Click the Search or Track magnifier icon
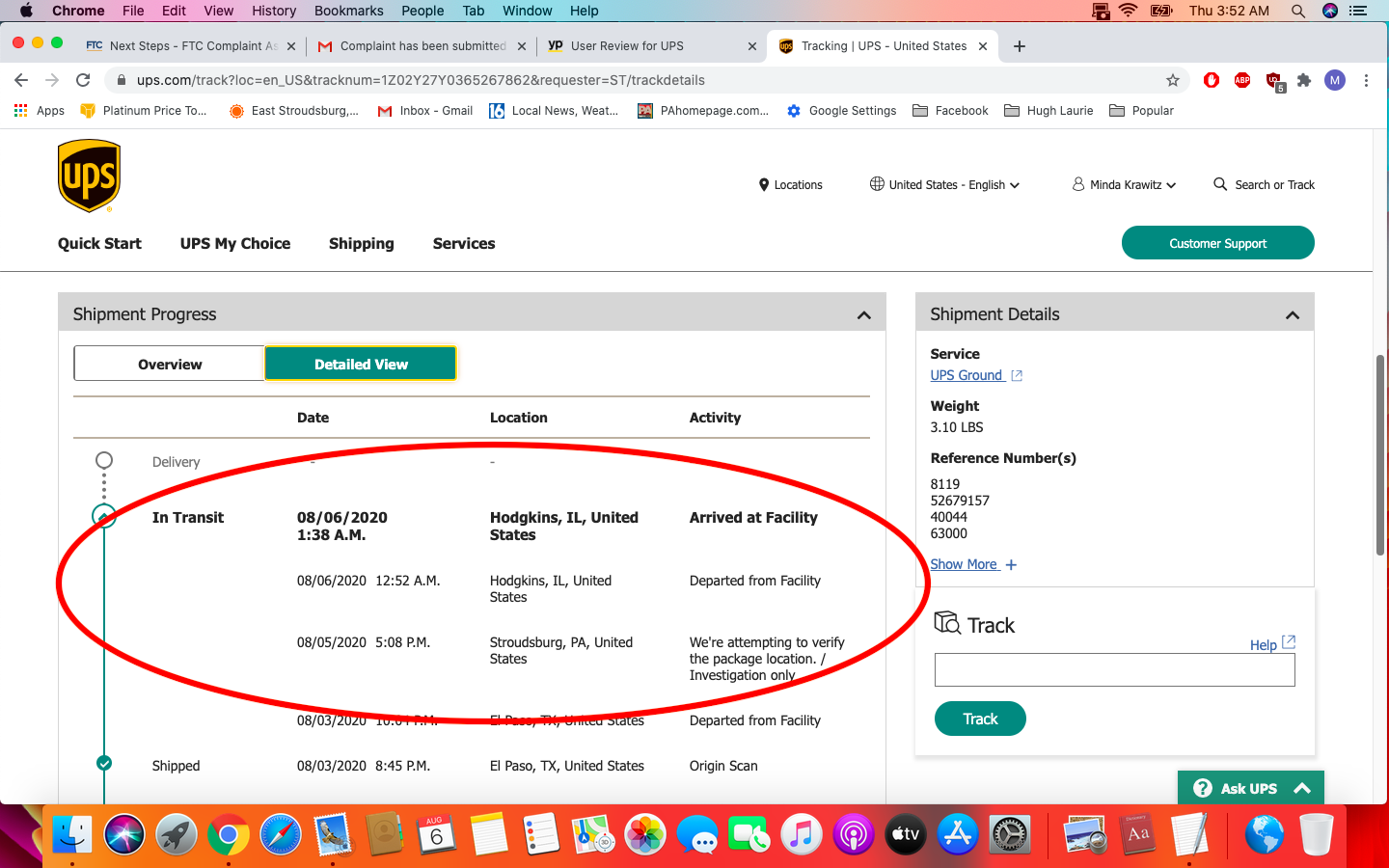Viewport: 1389px width, 868px height. tap(1220, 183)
